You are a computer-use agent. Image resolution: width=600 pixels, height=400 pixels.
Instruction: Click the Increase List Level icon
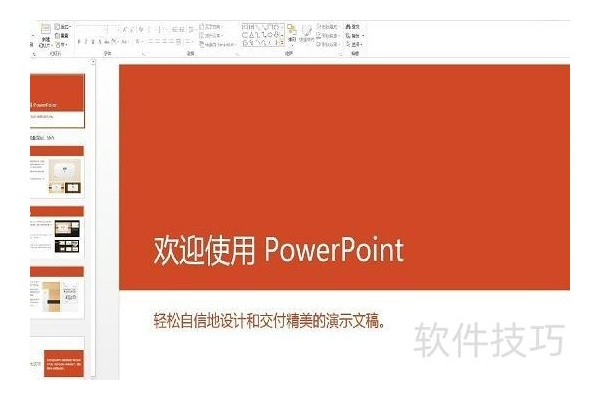183,29
